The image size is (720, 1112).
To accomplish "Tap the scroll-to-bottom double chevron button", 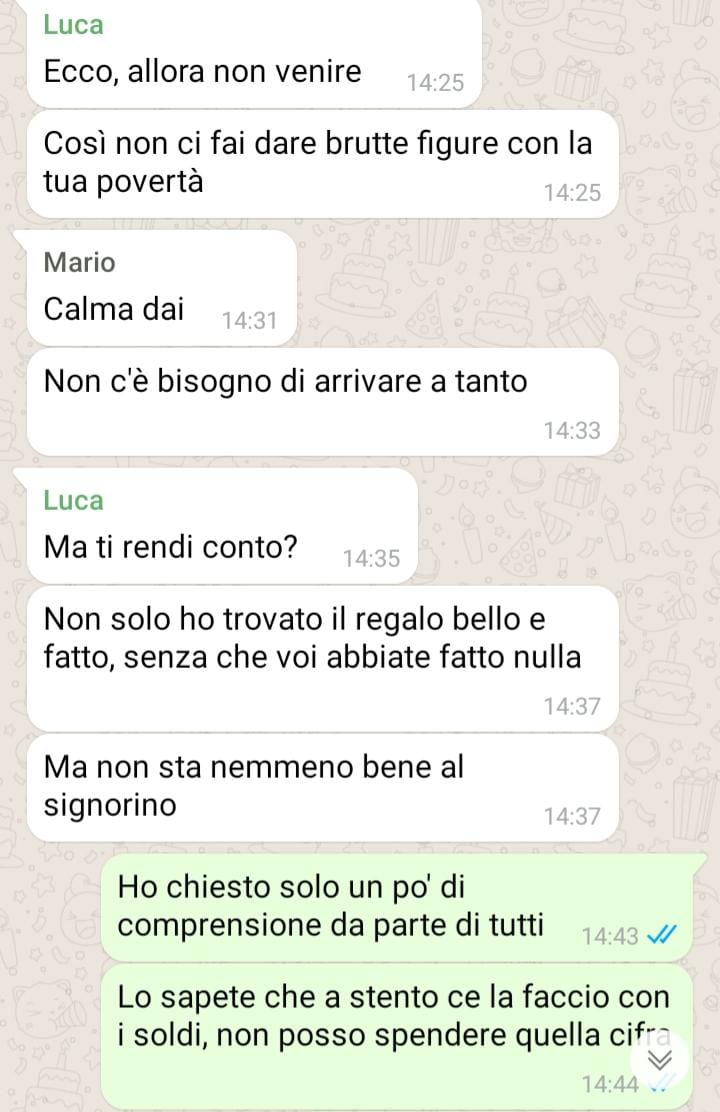I will [660, 1060].
